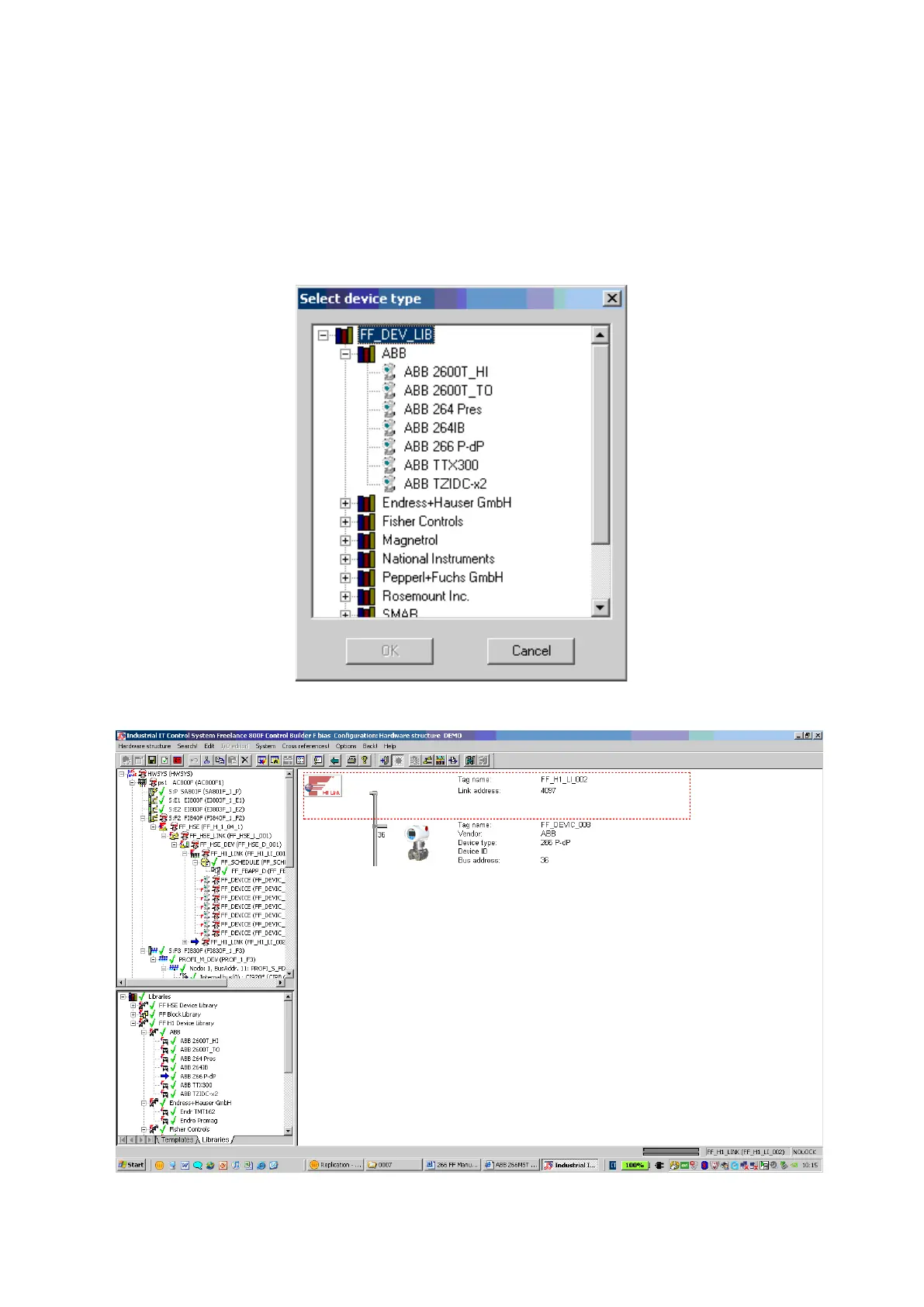Click the disabled OK button in dialog

389,651
